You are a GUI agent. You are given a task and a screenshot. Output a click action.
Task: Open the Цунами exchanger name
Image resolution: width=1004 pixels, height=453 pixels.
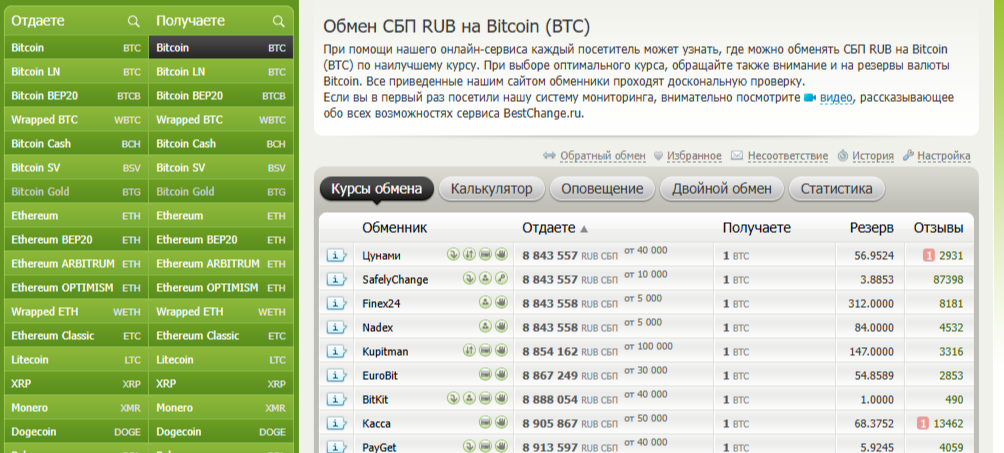[x=382, y=256]
